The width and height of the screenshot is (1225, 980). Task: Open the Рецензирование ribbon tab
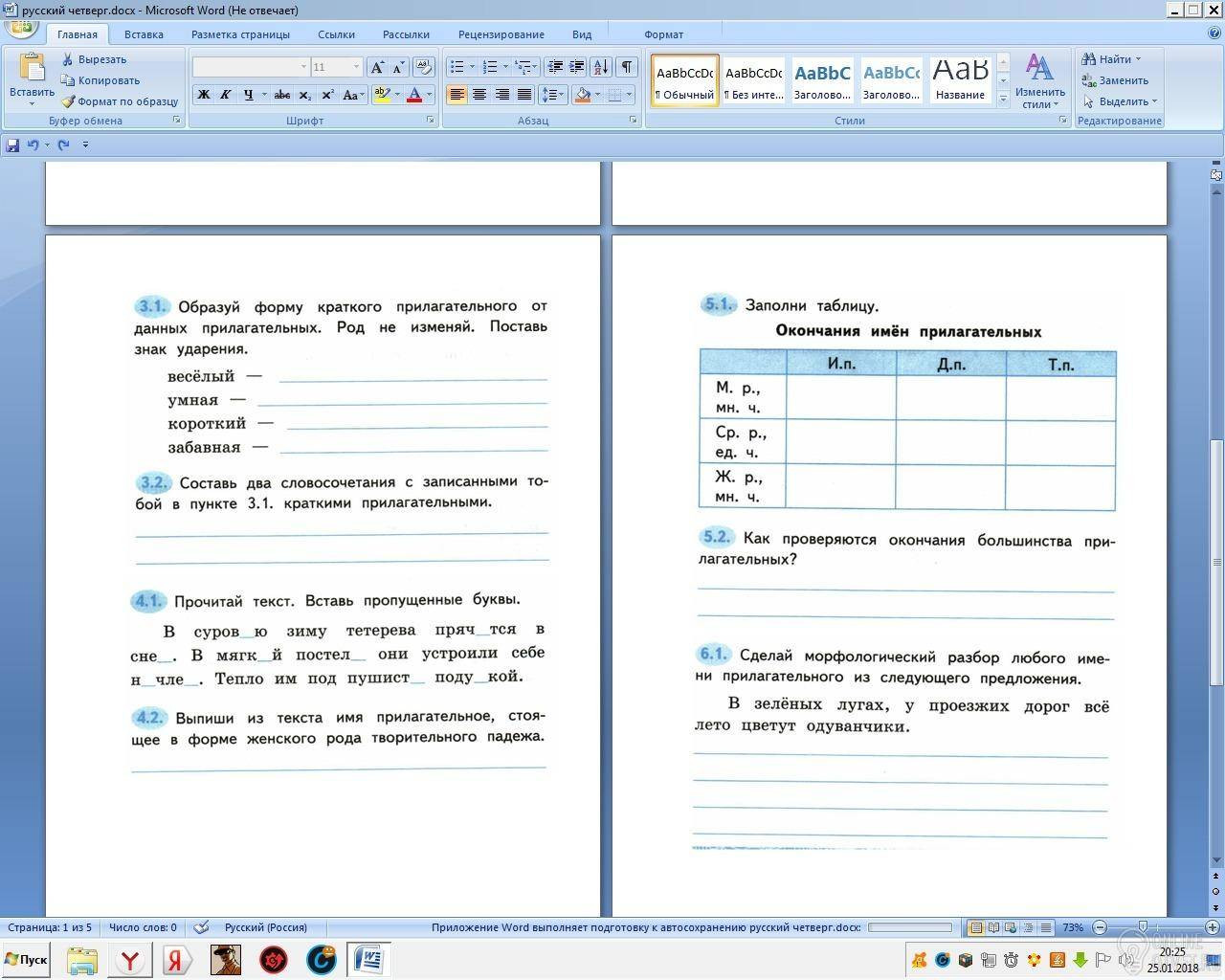coord(501,34)
